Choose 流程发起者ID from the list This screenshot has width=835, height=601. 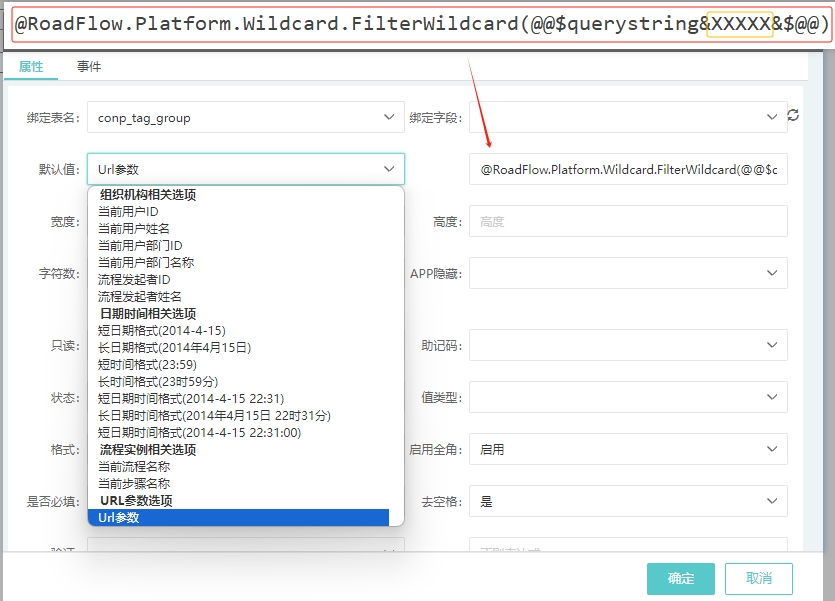[238, 279]
